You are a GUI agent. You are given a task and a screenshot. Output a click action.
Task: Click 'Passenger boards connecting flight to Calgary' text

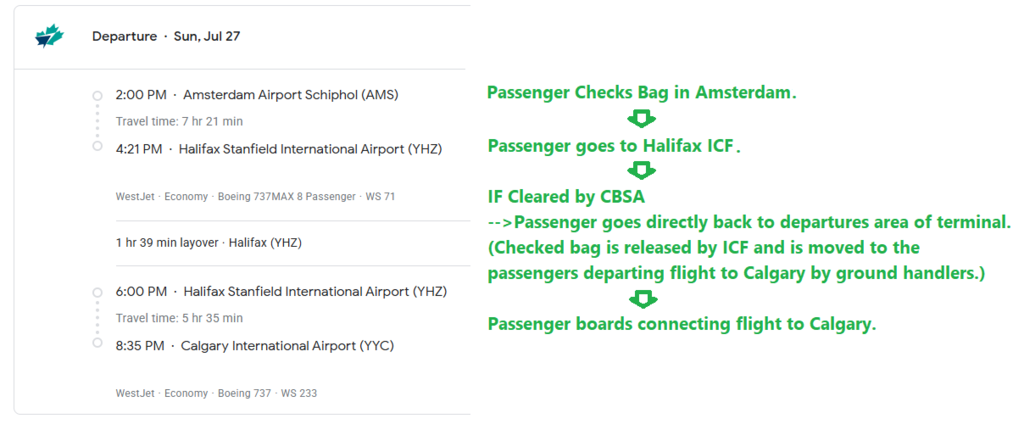[x=682, y=324]
